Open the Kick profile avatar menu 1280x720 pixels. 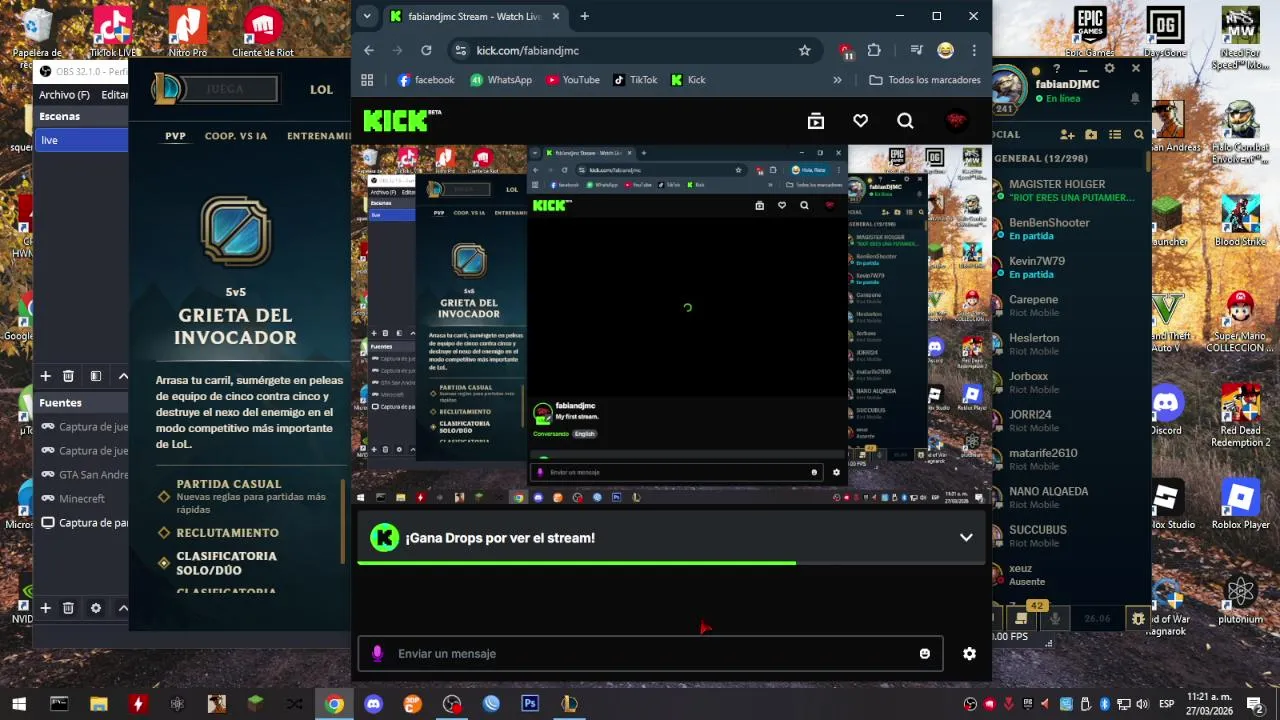[x=957, y=120]
